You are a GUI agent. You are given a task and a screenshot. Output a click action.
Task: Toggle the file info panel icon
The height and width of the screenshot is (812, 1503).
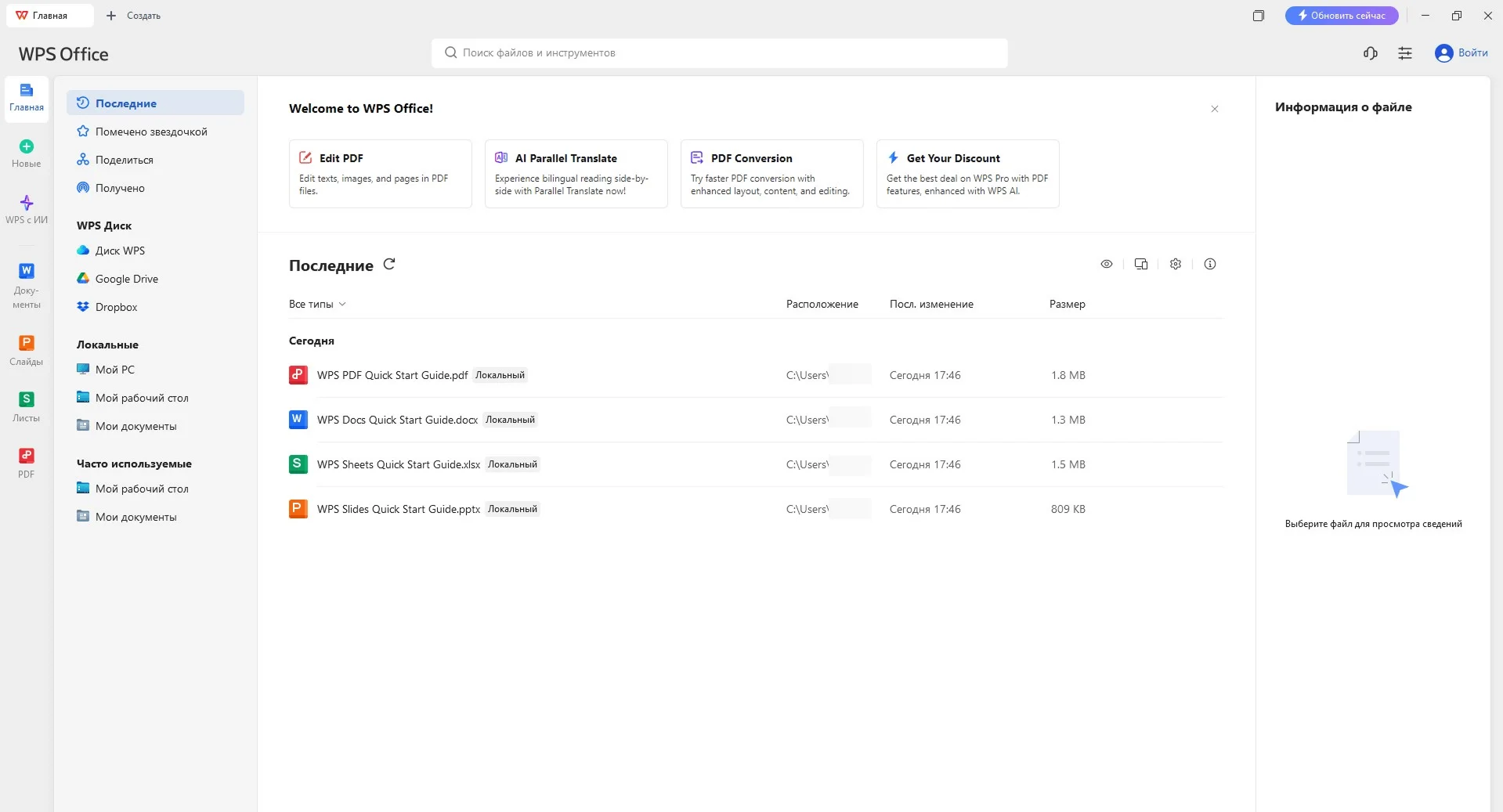(x=1209, y=265)
